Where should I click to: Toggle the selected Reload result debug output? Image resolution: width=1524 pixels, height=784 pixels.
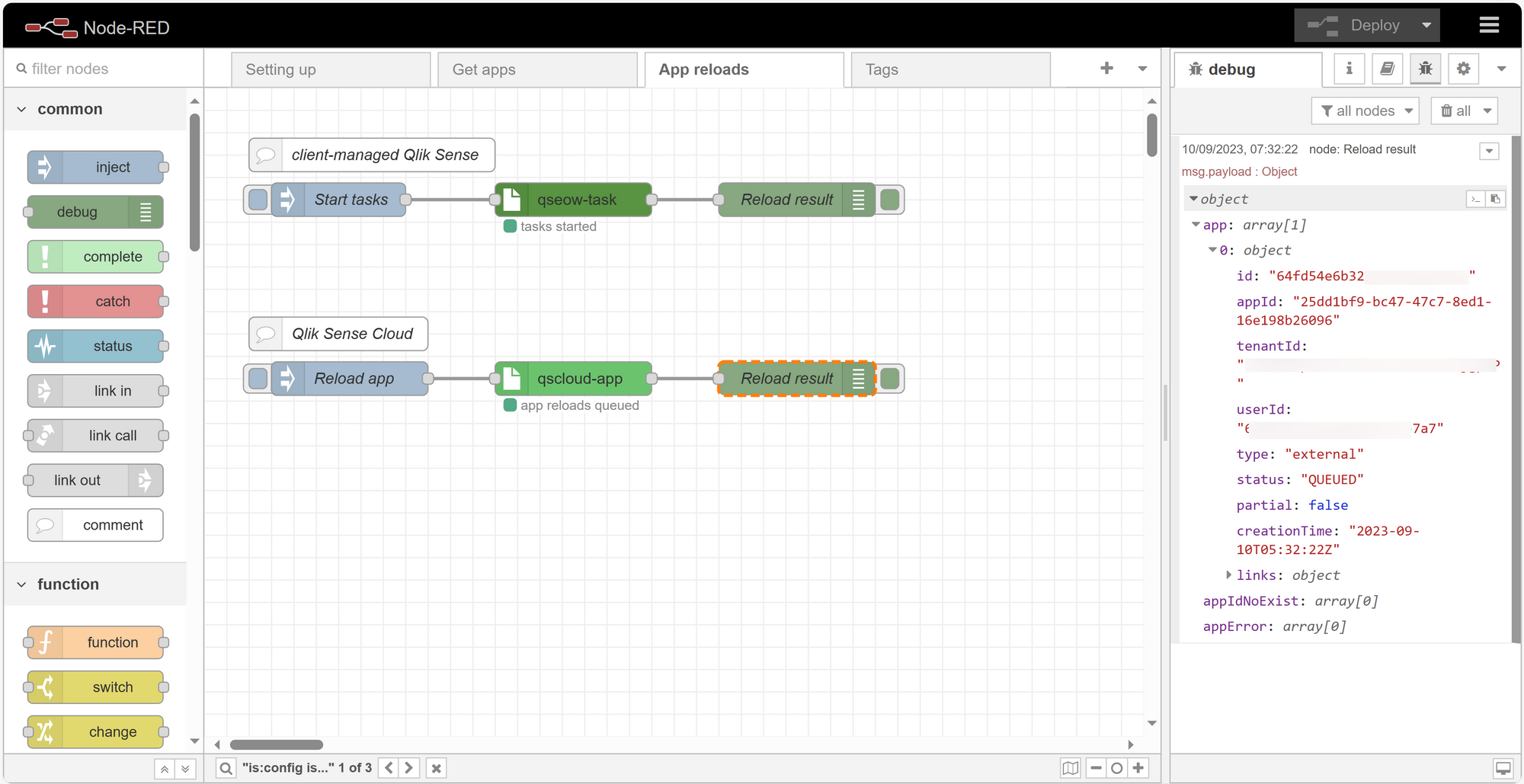coord(889,379)
